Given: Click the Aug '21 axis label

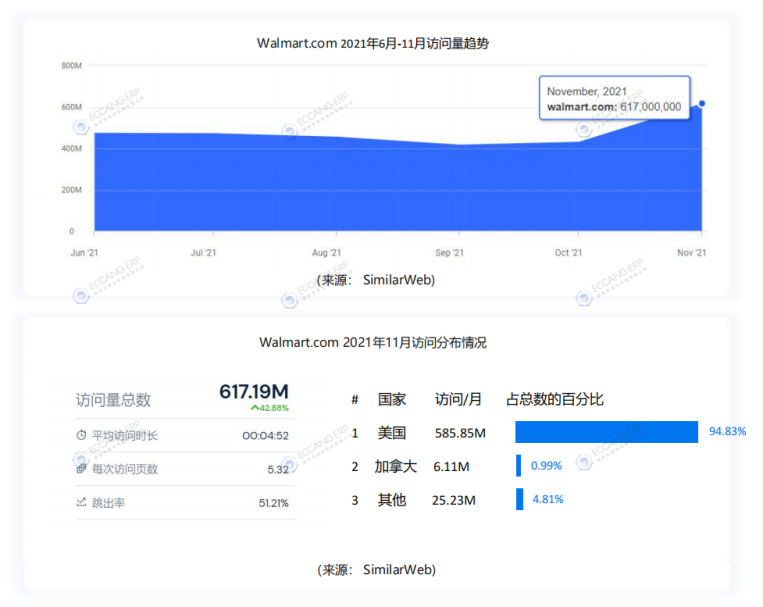Looking at the screenshot, I should [x=326, y=253].
